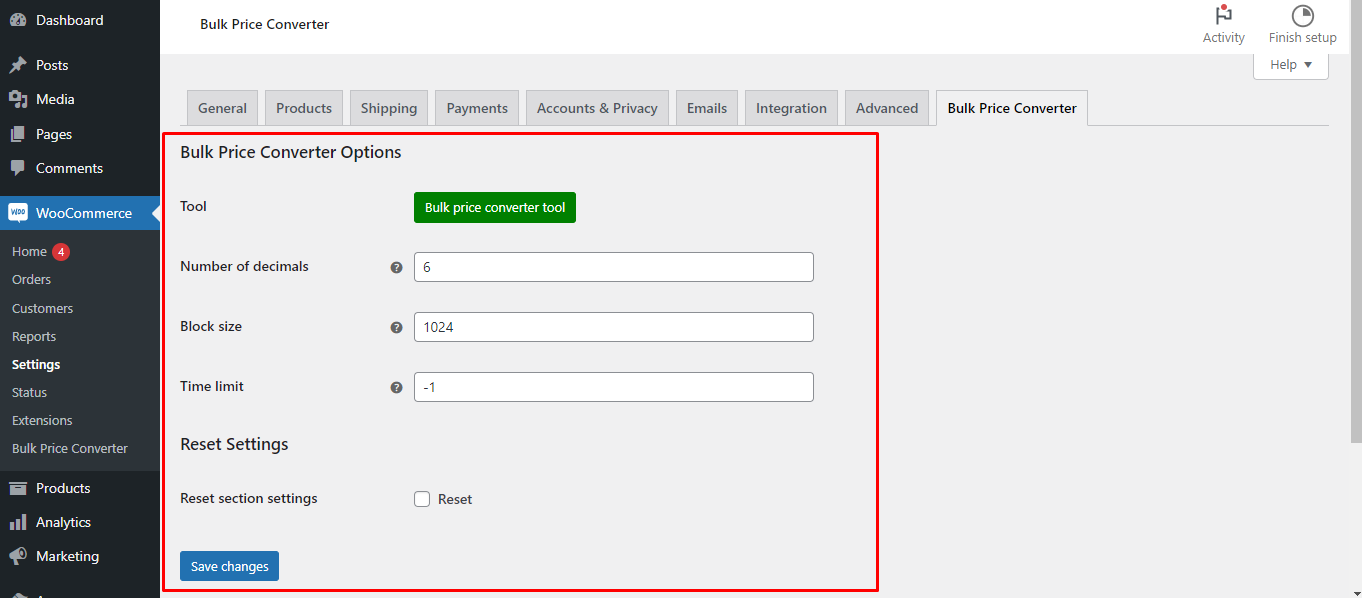1362x598 pixels.
Task: Open the Marketing menu item
Action: point(80,556)
